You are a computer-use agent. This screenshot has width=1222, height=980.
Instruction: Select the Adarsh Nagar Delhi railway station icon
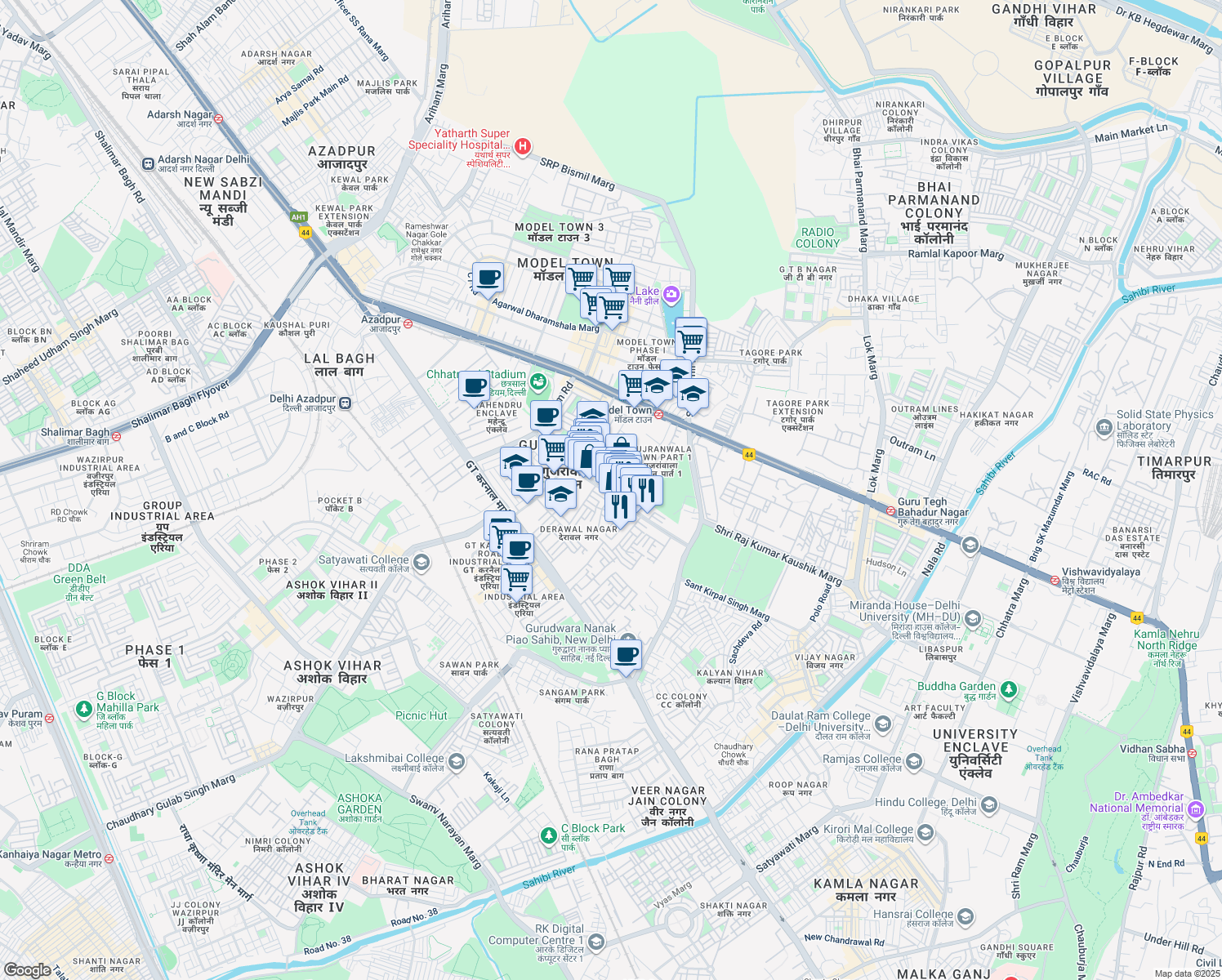click(148, 164)
